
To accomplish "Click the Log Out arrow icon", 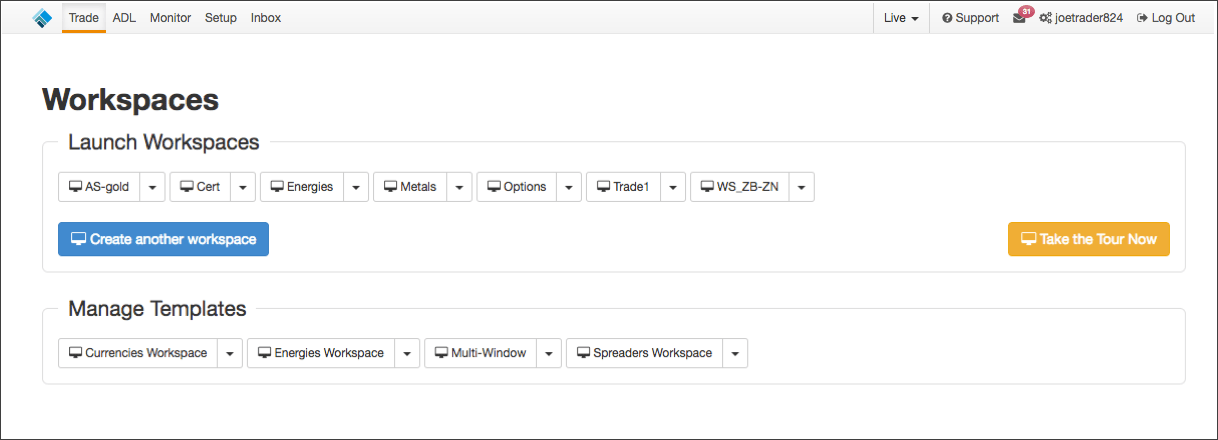I will (1142, 18).
